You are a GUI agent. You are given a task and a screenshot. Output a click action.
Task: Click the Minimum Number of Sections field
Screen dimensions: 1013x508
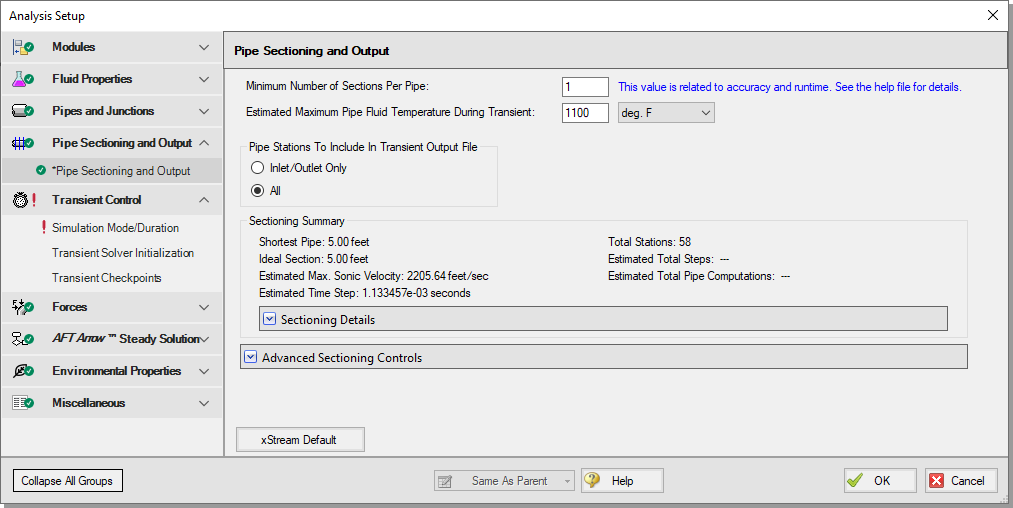point(585,87)
